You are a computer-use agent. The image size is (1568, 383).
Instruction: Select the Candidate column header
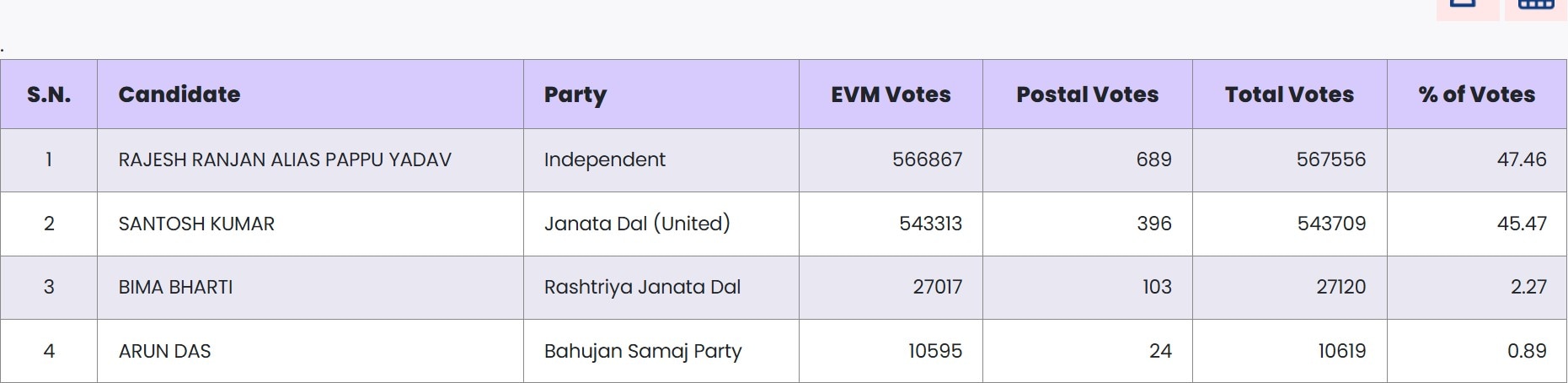(x=179, y=94)
